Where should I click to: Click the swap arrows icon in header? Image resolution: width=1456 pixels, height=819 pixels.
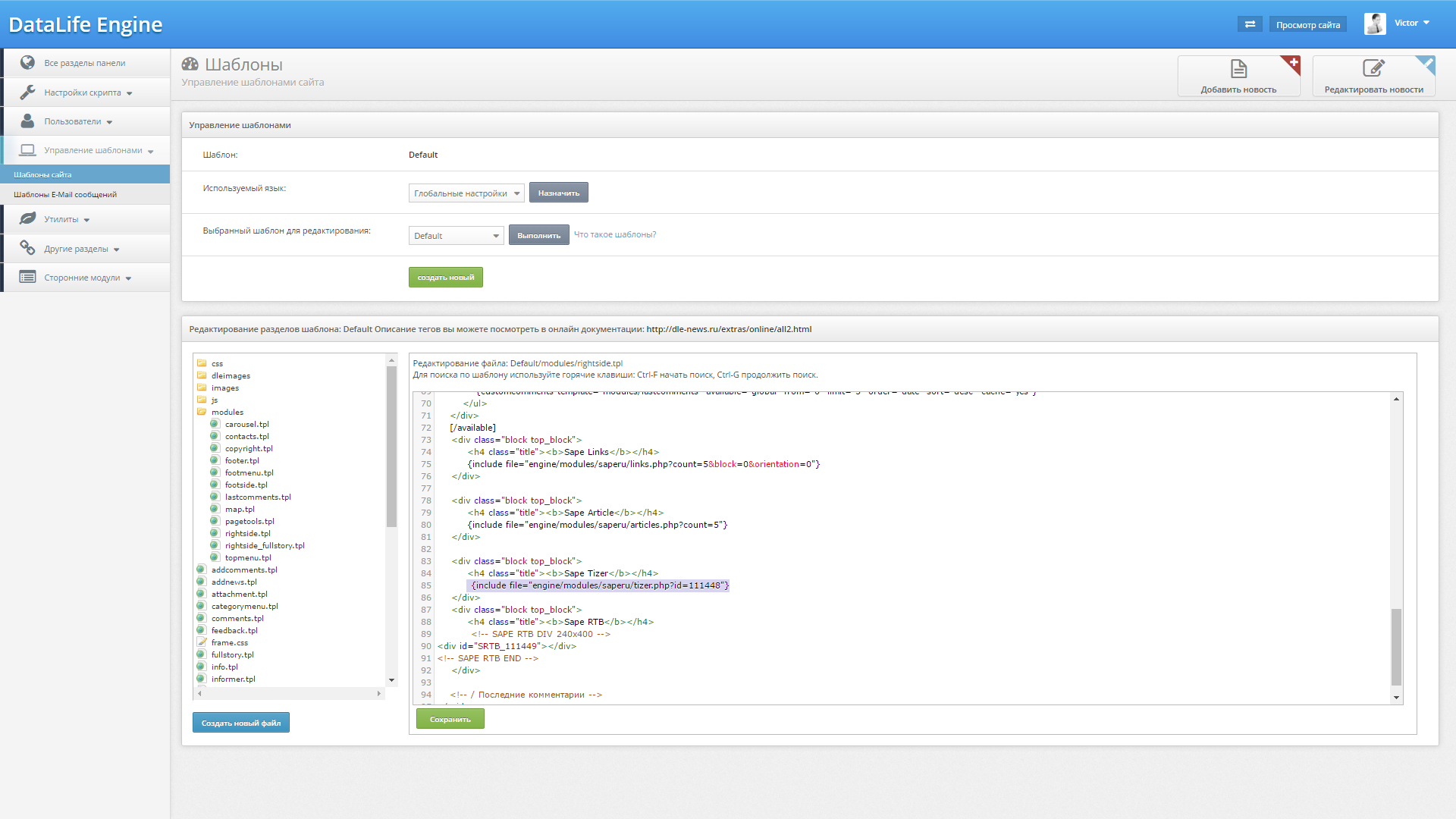[x=1250, y=24]
